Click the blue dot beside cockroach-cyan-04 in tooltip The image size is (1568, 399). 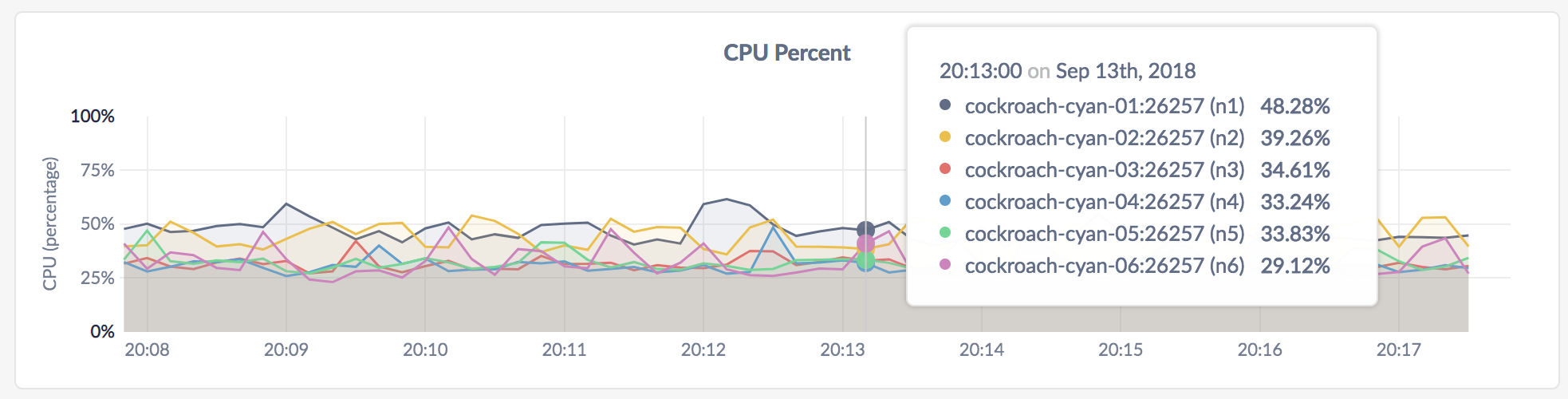945,200
